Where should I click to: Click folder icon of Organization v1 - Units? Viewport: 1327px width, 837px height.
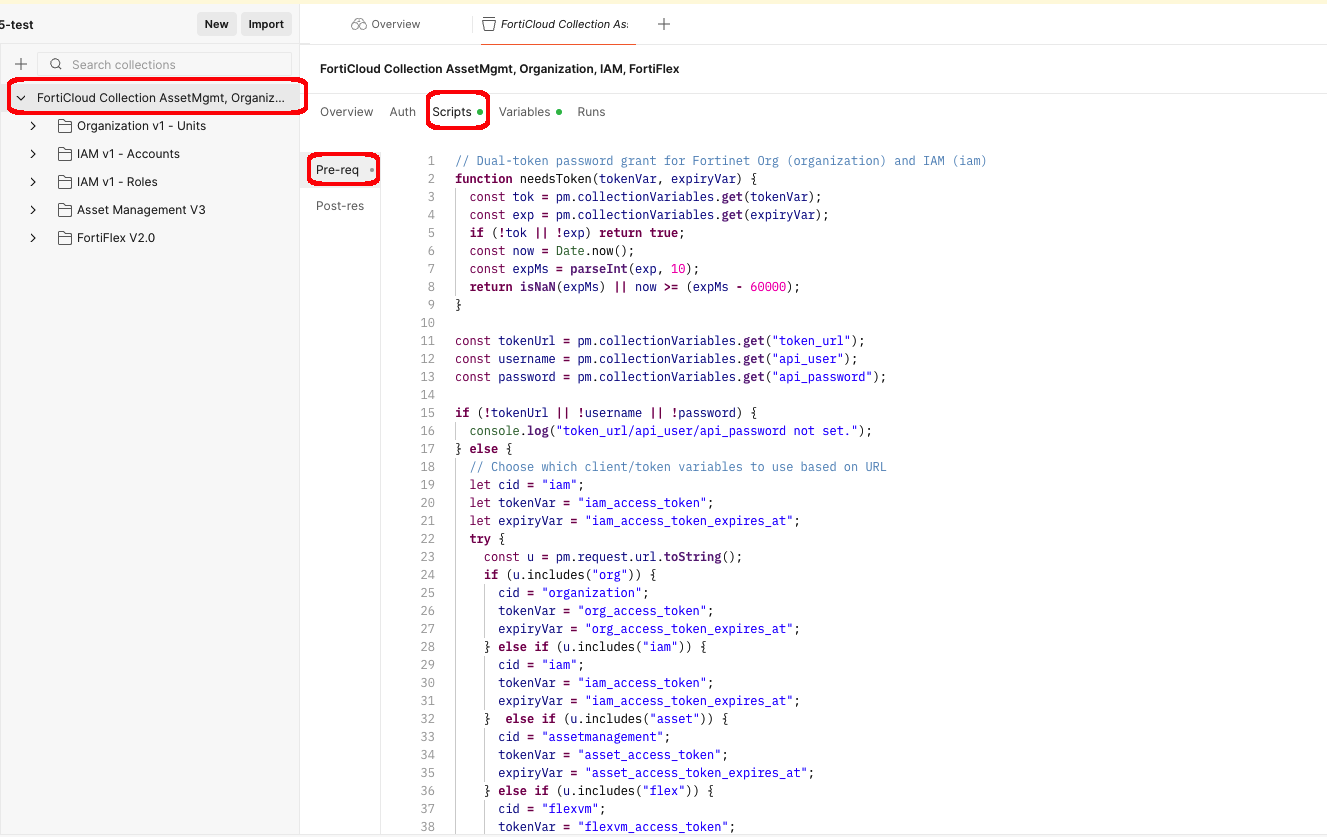click(x=65, y=126)
